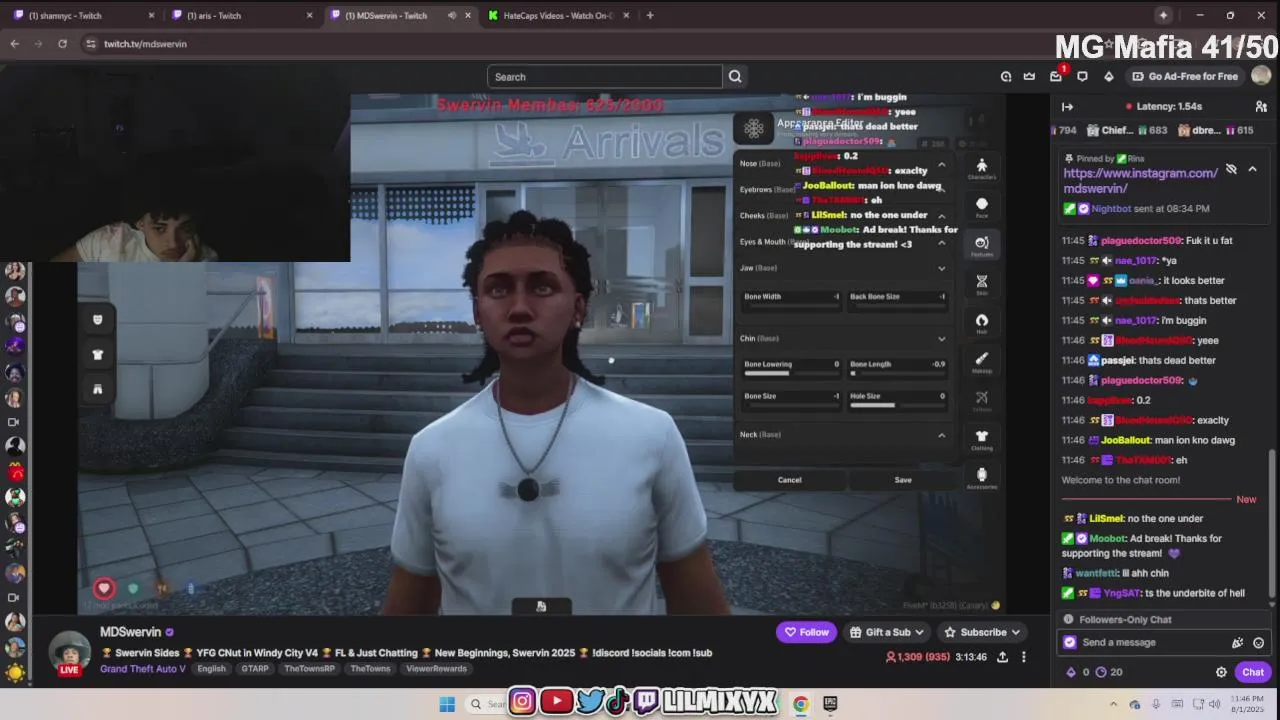Open Twitch notifications inbox with badge
The width and height of the screenshot is (1280, 720).
click(x=1056, y=76)
